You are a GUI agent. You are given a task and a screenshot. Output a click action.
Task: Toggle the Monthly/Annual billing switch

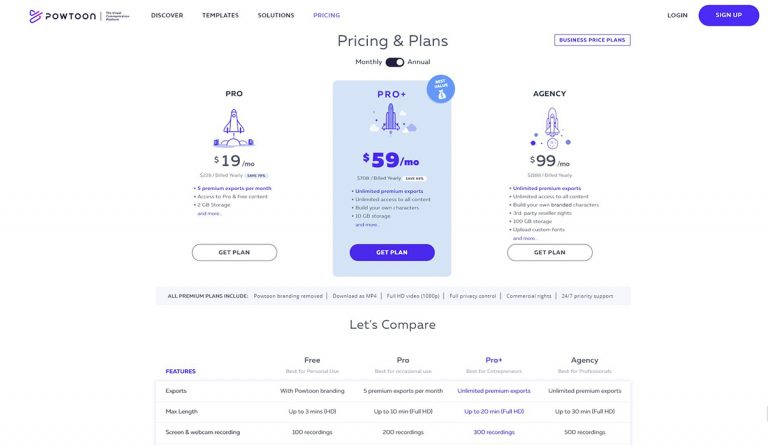pos(394,62)
